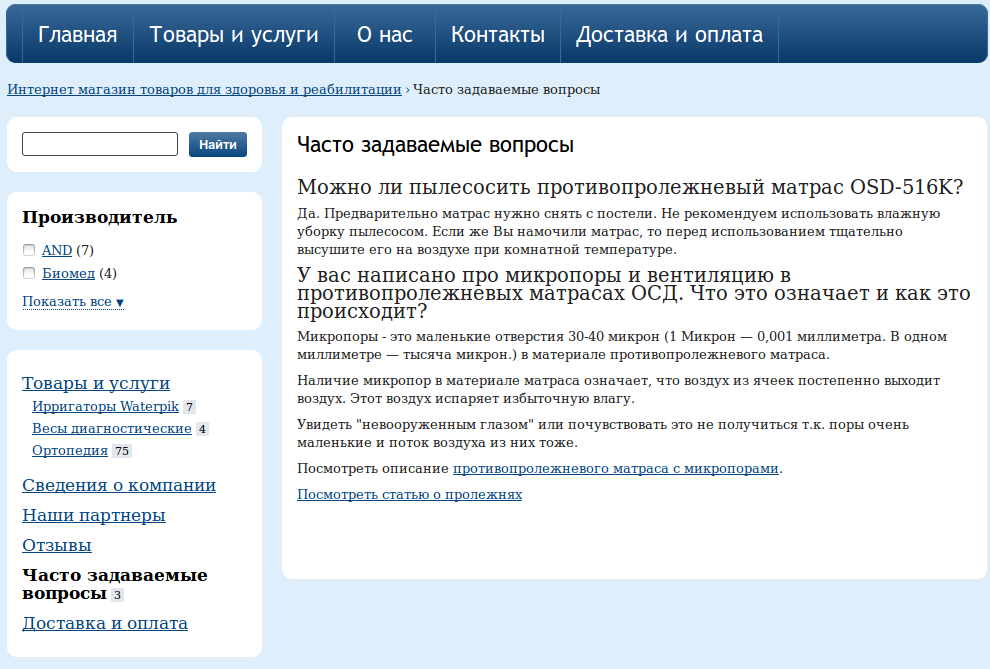Click the breadcrumb text Часто задаваемые вопросы
Screen dimensions: 990x669
(x=506, y=90)
